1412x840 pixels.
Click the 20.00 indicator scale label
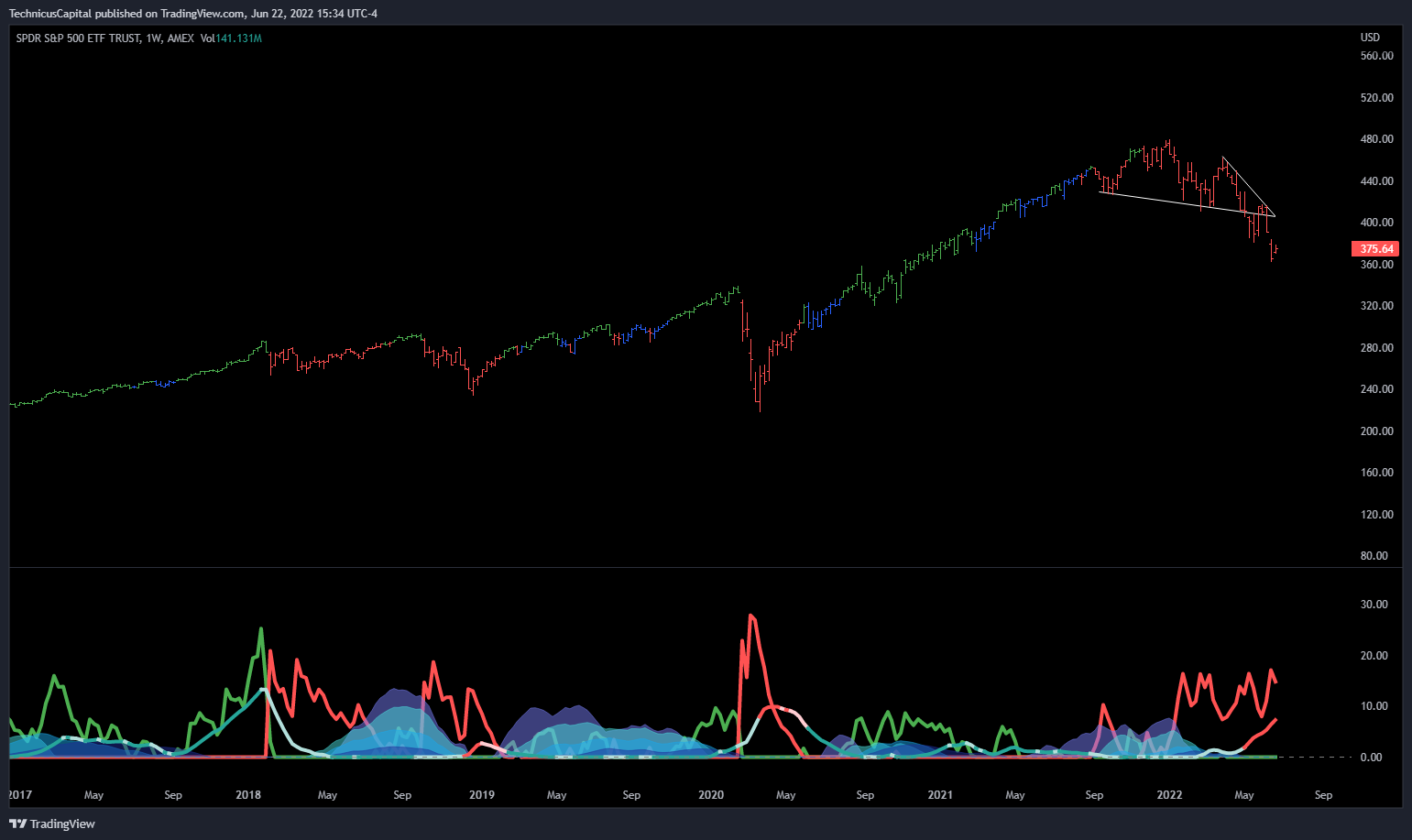click(x=1374, y=656)
